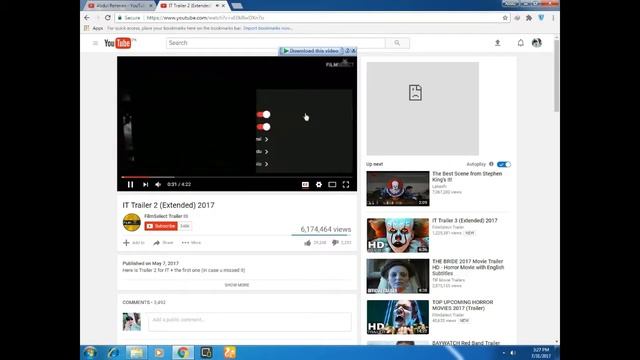Like the video with thumbs up
640x360 pixels.
pyautogui.click(x=307, y=242)
